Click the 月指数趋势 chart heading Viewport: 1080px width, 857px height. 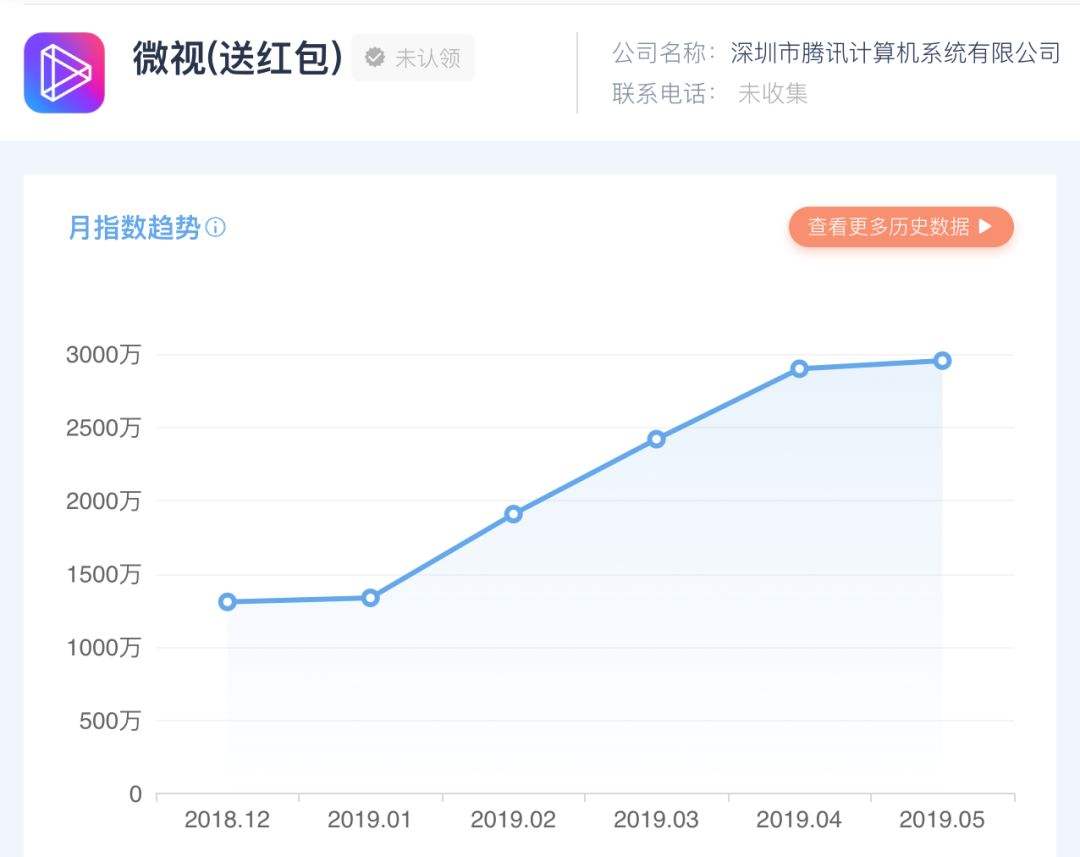[134, 228]
